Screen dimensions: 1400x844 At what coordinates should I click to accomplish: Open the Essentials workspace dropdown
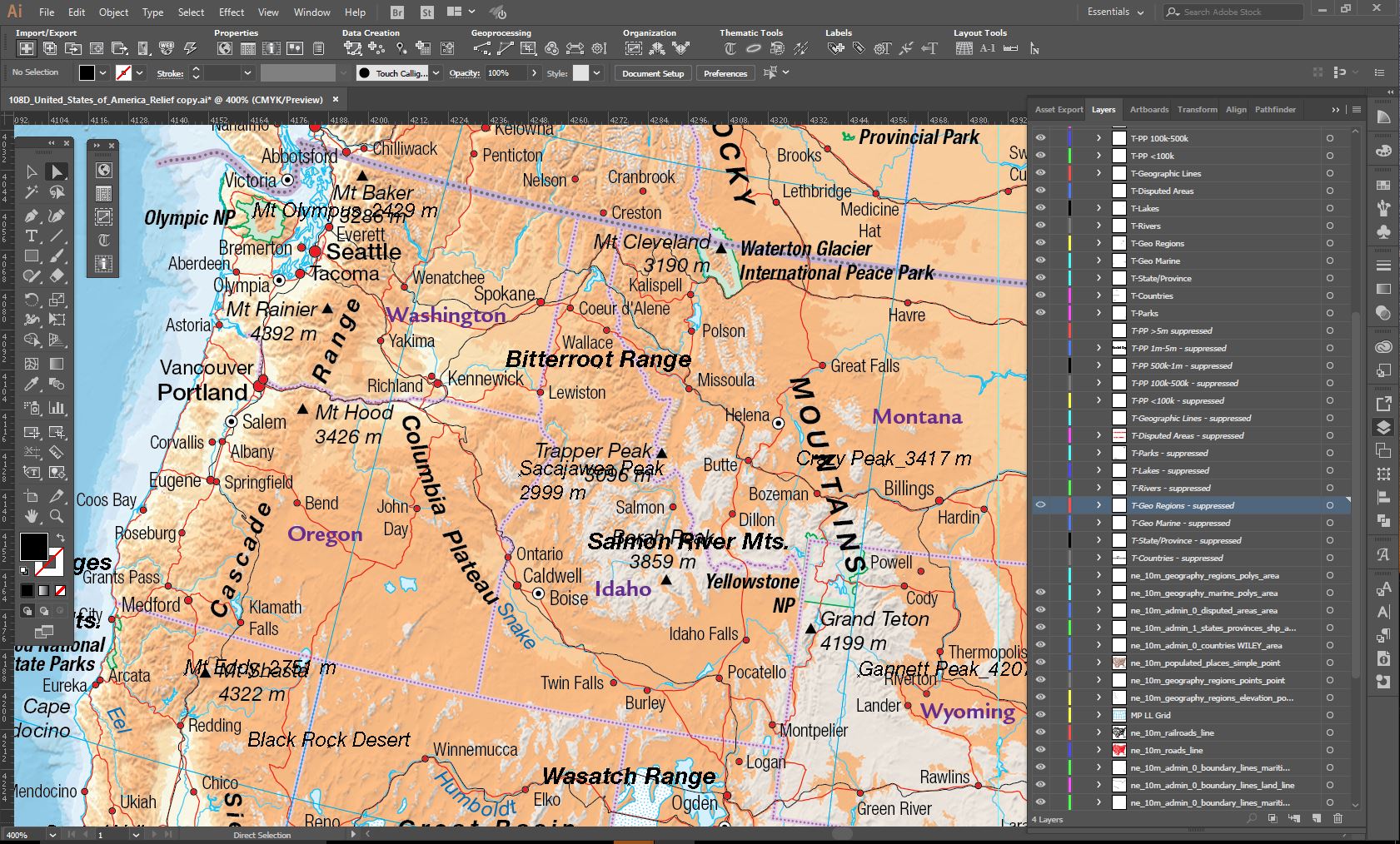(x=1115, y=12)
